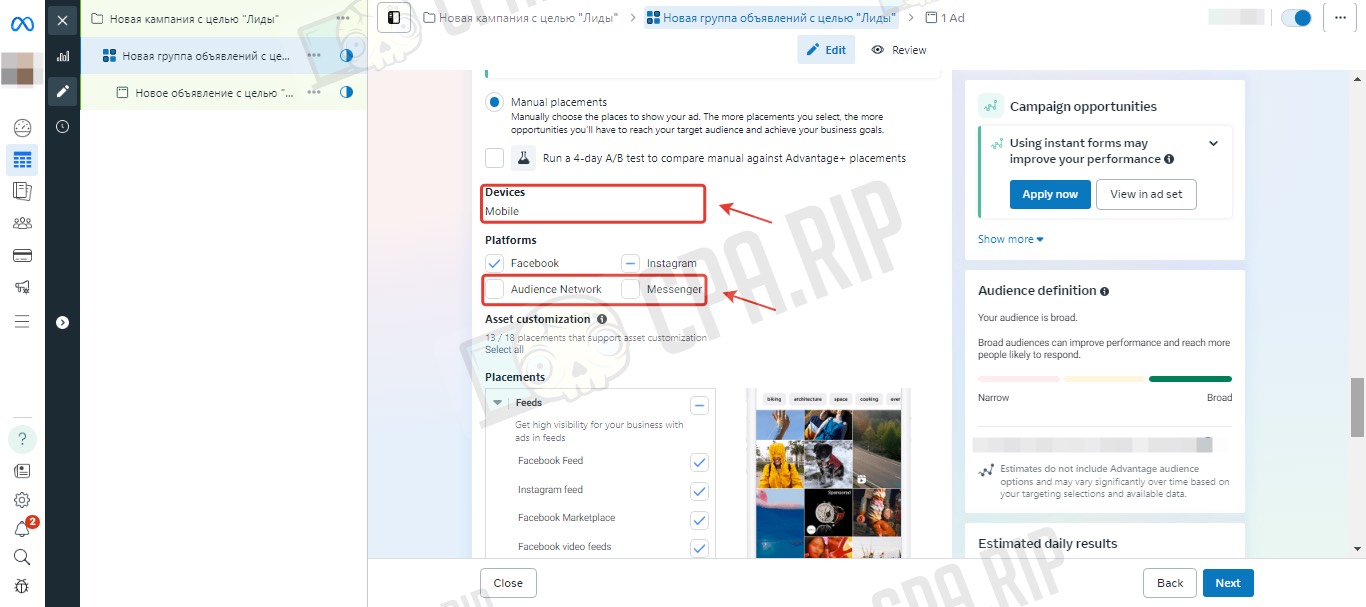Click the Back button
Screen dimensions: 1366x607
pyautogui.click(x=1170, y=583)
